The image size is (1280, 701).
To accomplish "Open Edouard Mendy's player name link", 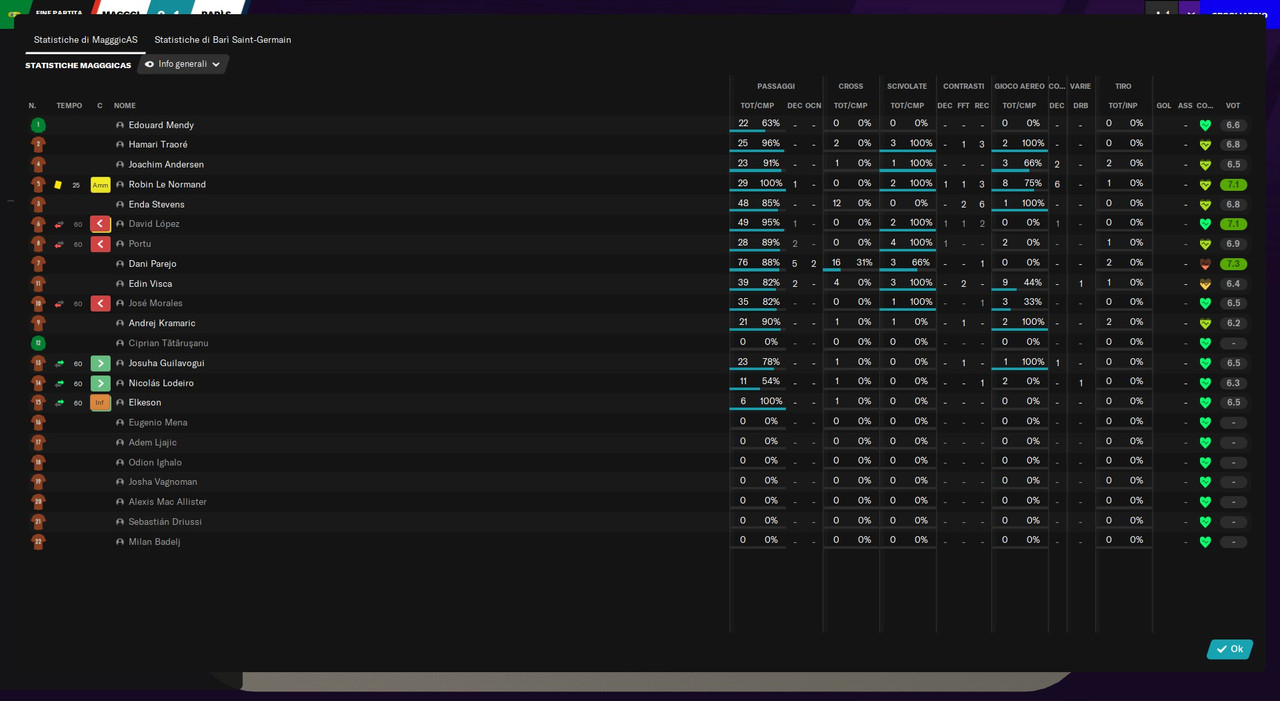I will click(161, 125).
